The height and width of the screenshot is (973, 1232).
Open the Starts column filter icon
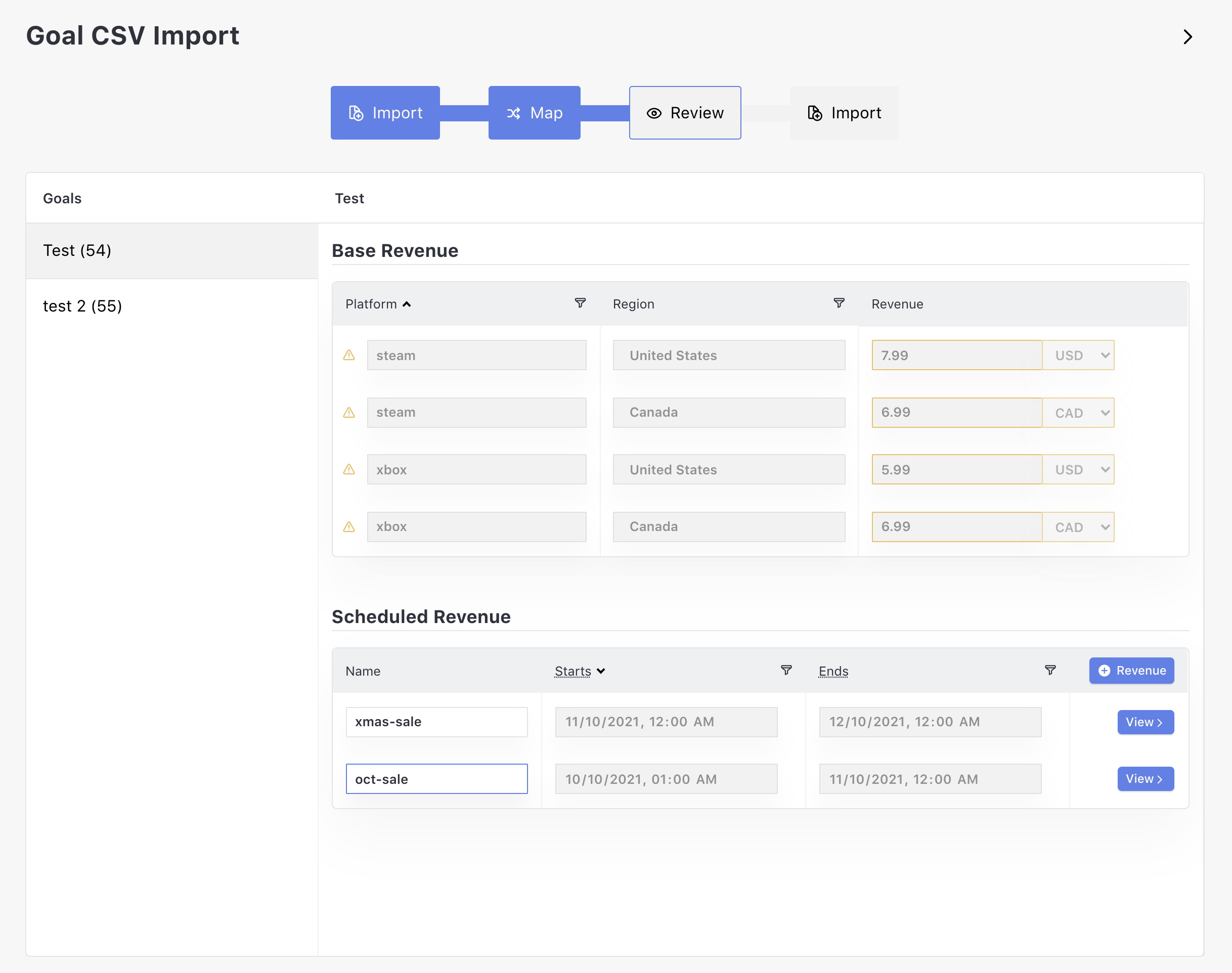pyautogui.click(x=786, y=670)
